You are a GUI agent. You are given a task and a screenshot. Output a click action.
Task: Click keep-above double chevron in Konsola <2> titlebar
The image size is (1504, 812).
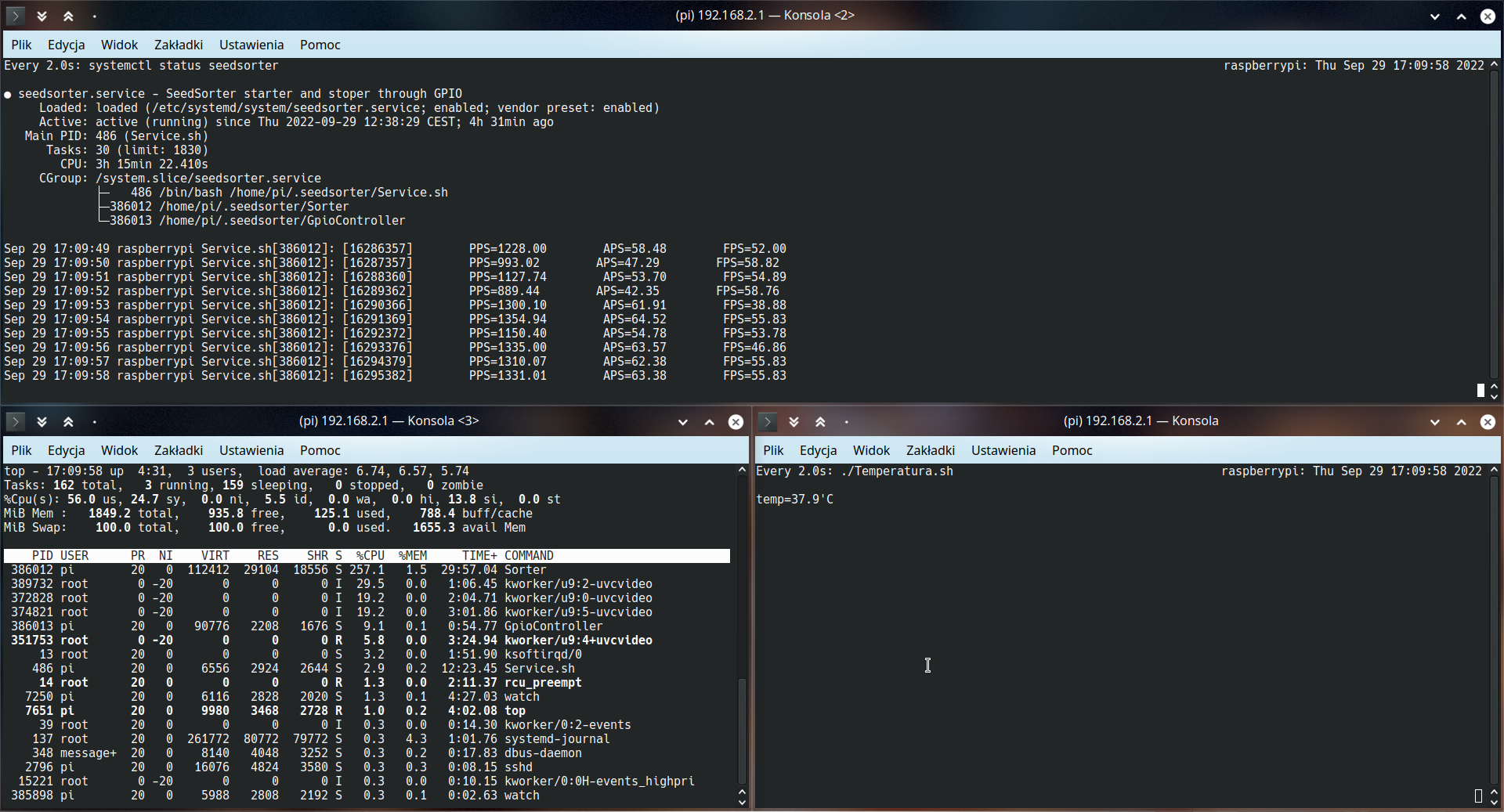coord(68,16)
